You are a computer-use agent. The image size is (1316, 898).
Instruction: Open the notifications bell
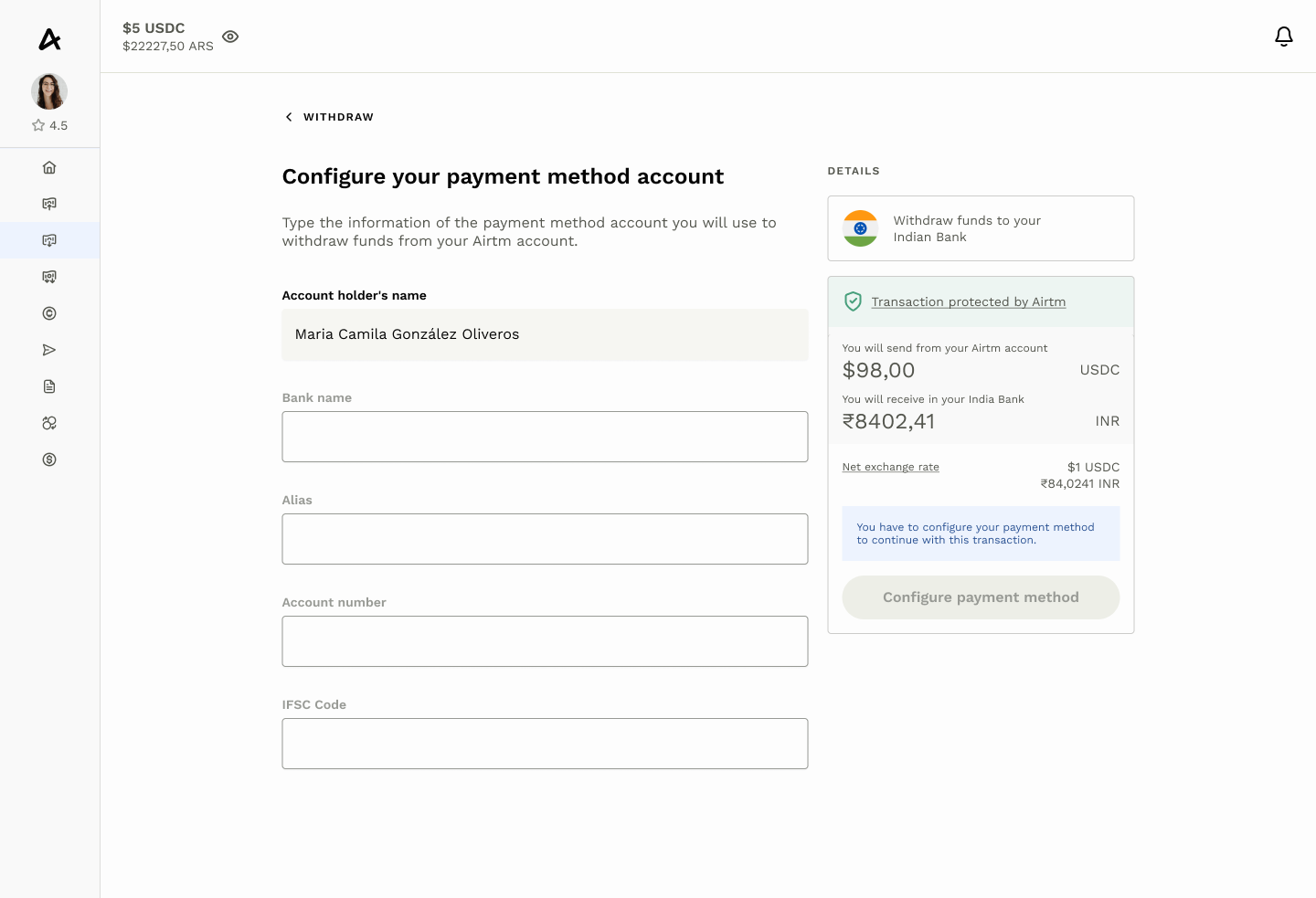1284,37
